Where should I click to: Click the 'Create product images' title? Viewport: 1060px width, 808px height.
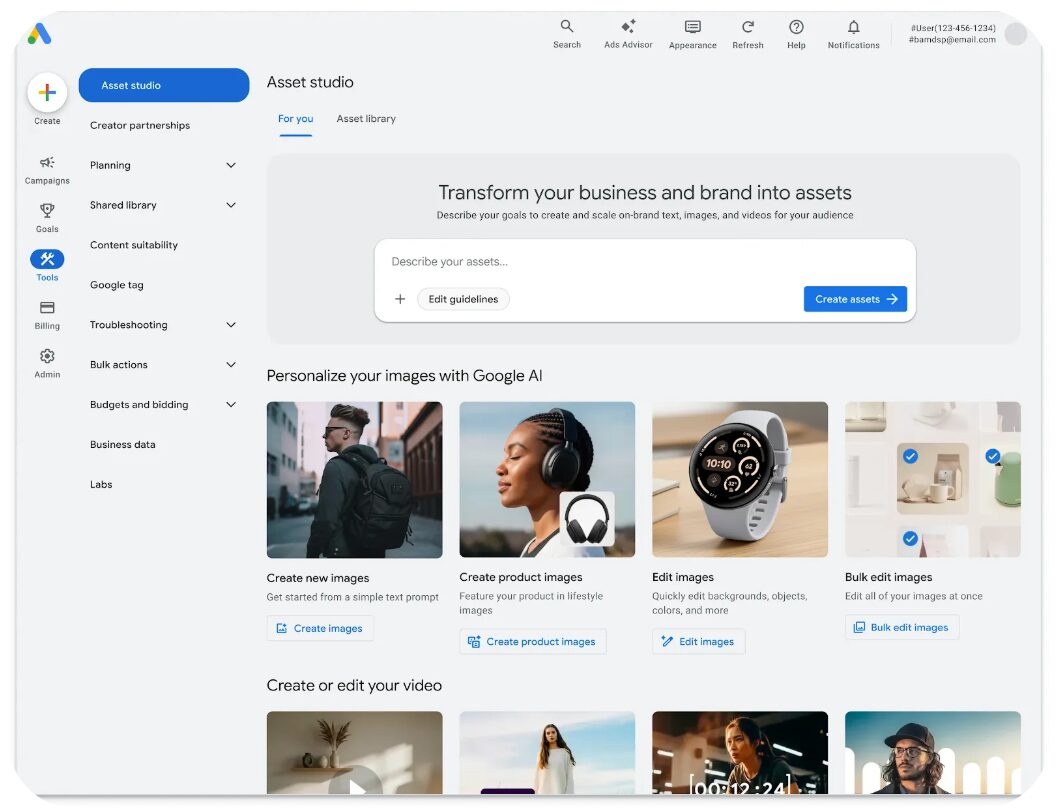521,577
